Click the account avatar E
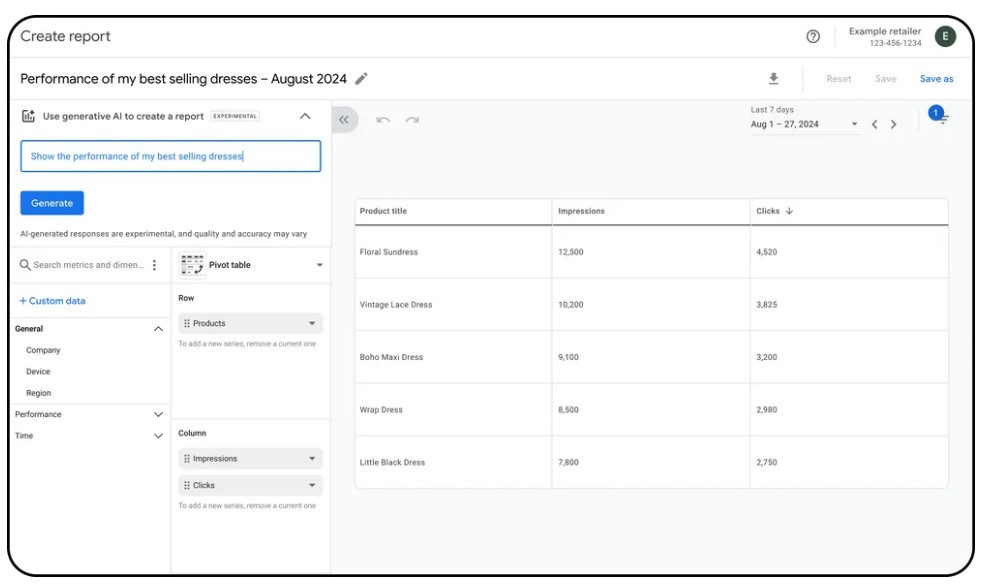The image size is (983, 586). (945, 37)
